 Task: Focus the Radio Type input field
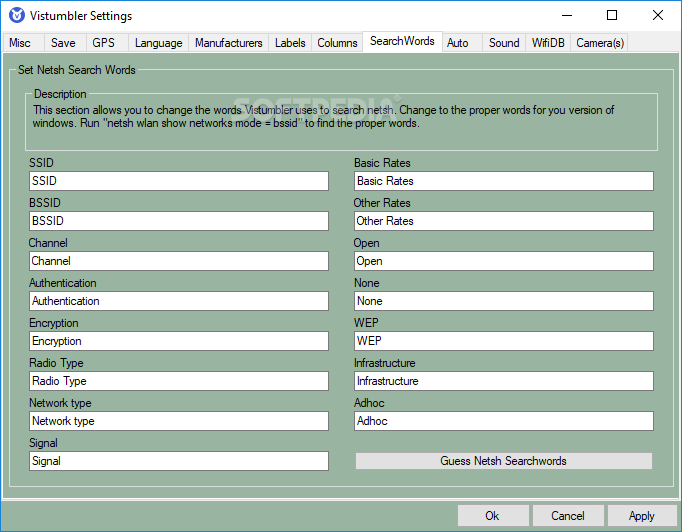coord(179,381)
